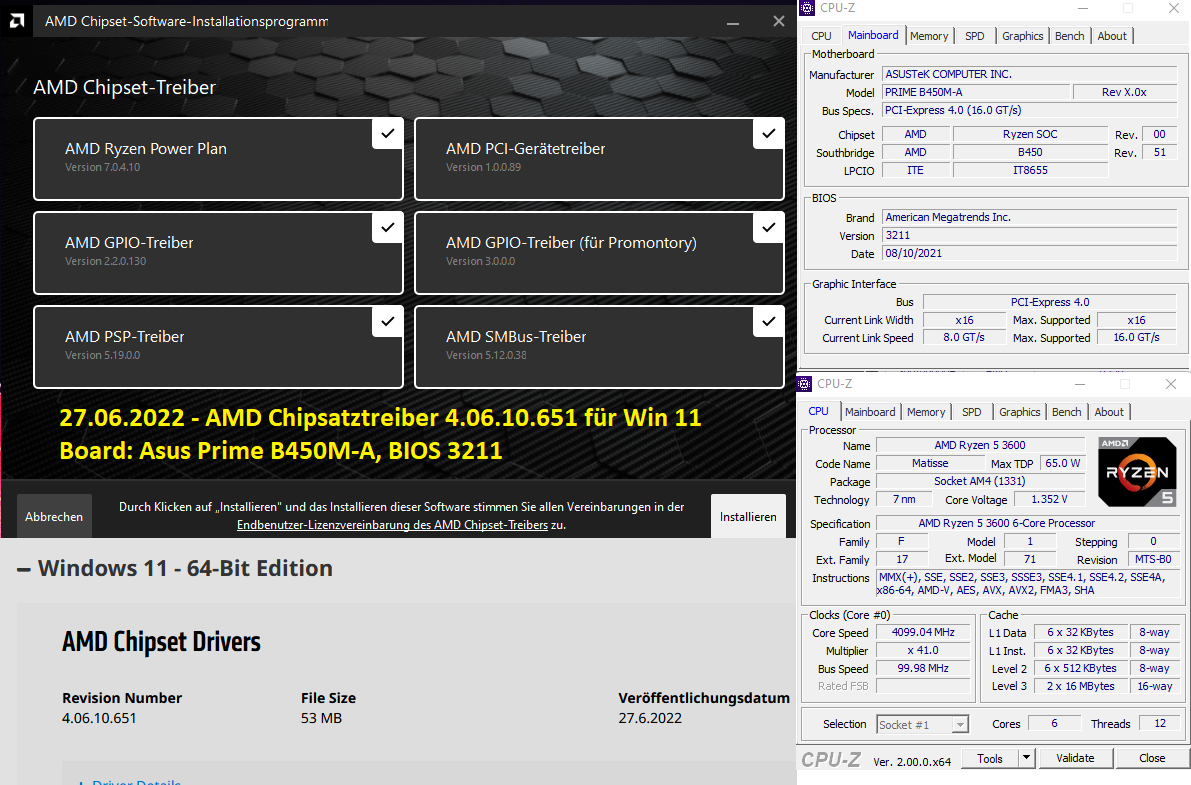Click the Core Voltage 1.352 V value
Image resolution: width=1191 pixels, height=785 pixels.
1049,499
